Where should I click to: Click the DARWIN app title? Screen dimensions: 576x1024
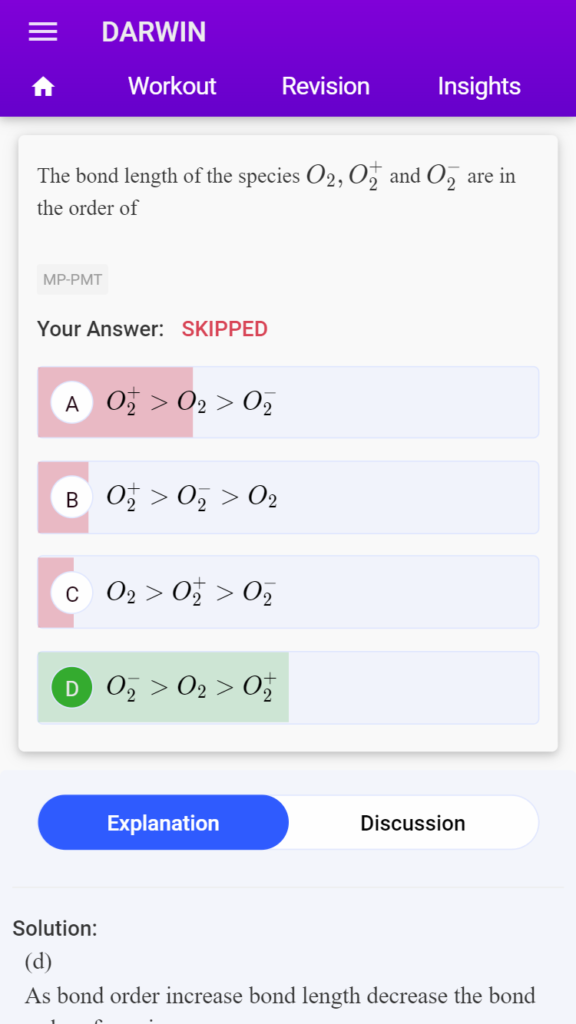153,32
